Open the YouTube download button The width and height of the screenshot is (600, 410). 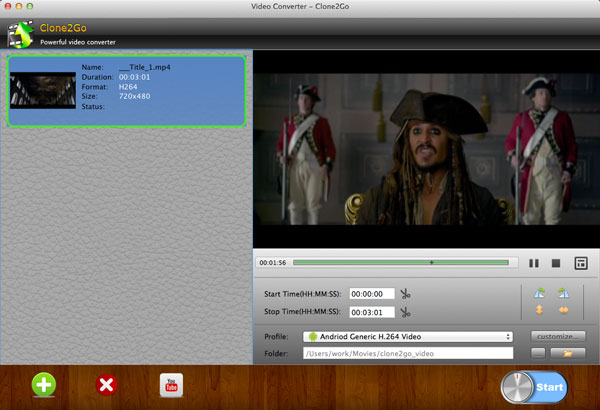tap(171, 385)
